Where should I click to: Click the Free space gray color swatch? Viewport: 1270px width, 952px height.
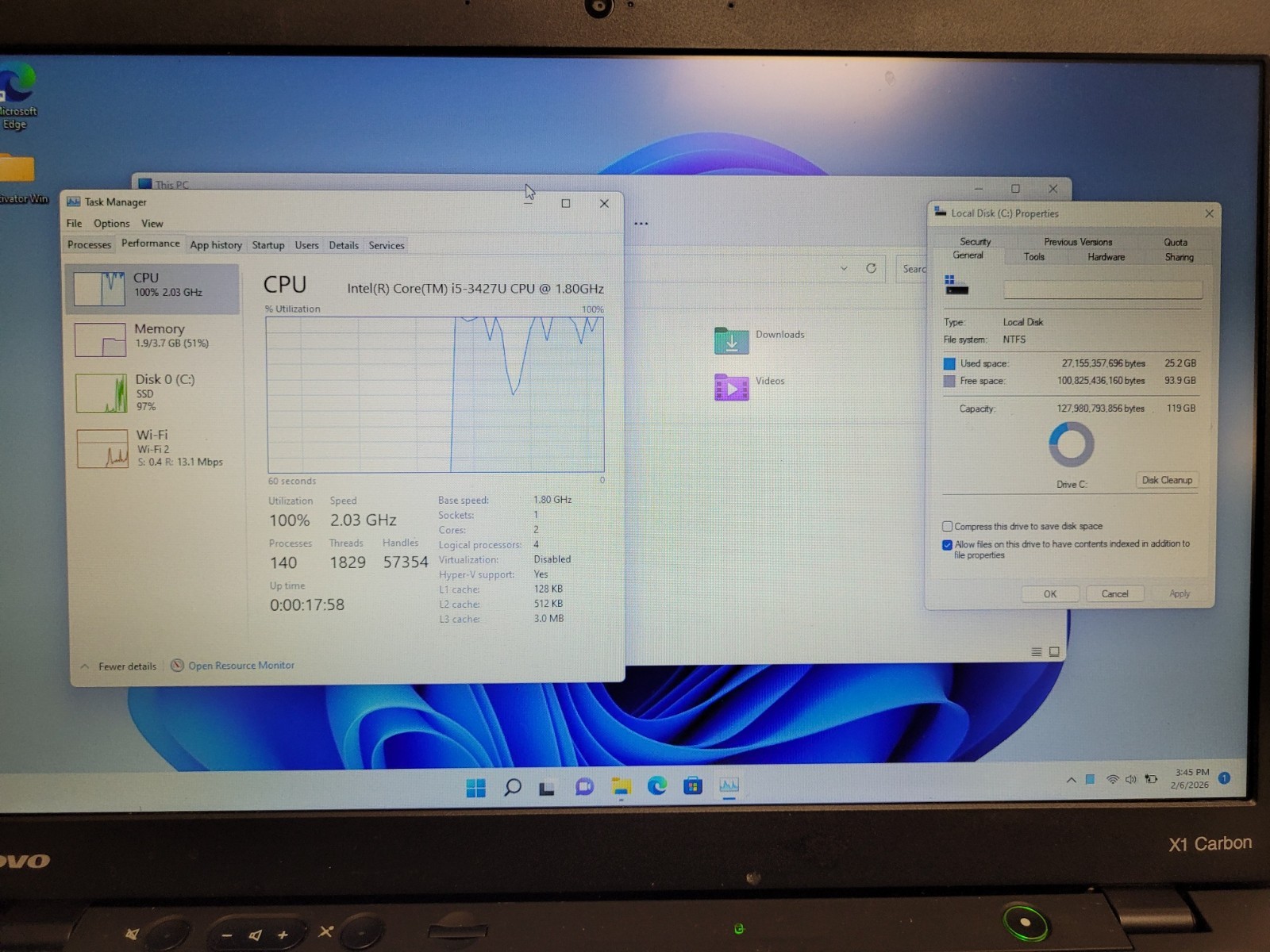(949, 381)
